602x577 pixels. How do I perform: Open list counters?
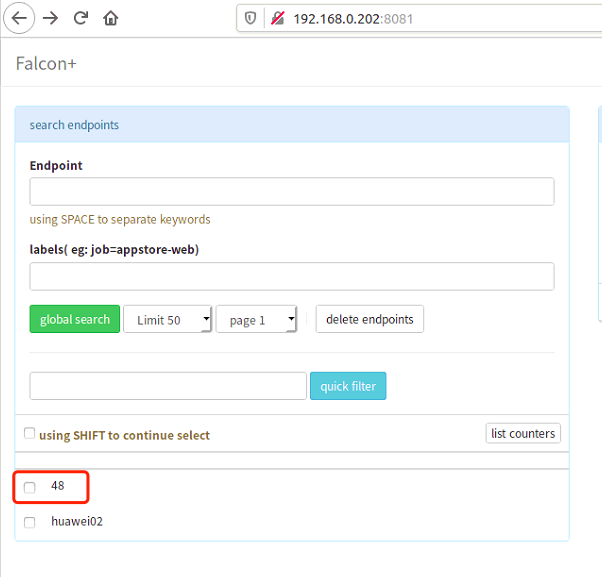(x=523, y=433)
